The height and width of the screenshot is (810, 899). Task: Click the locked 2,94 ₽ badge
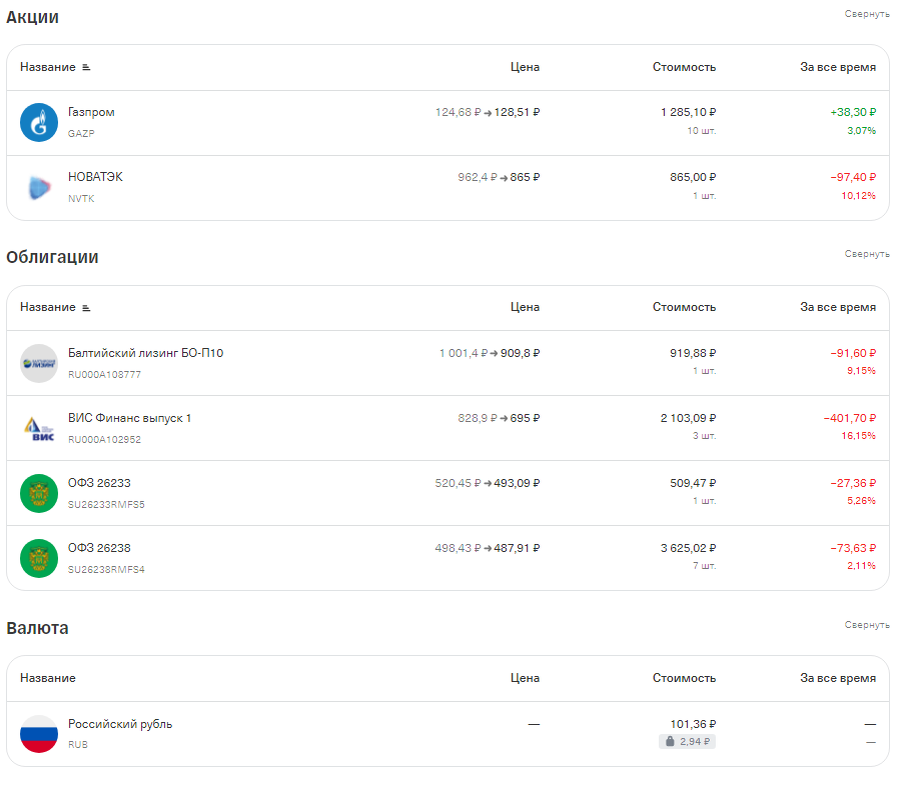click(687, 741)
